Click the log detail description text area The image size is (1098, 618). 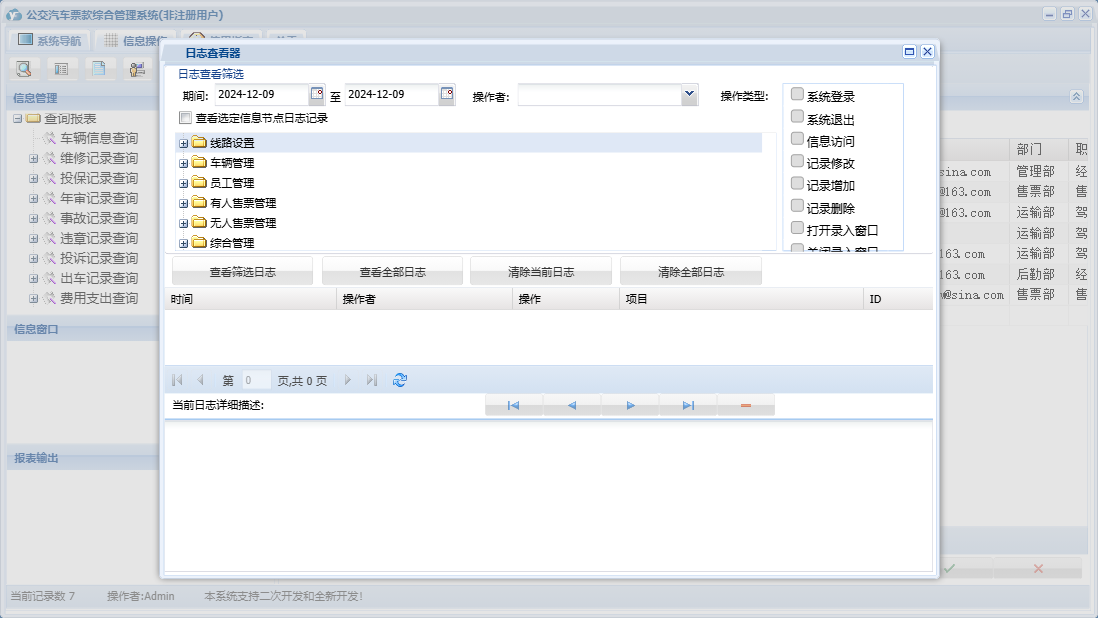[x=548, y=496]
